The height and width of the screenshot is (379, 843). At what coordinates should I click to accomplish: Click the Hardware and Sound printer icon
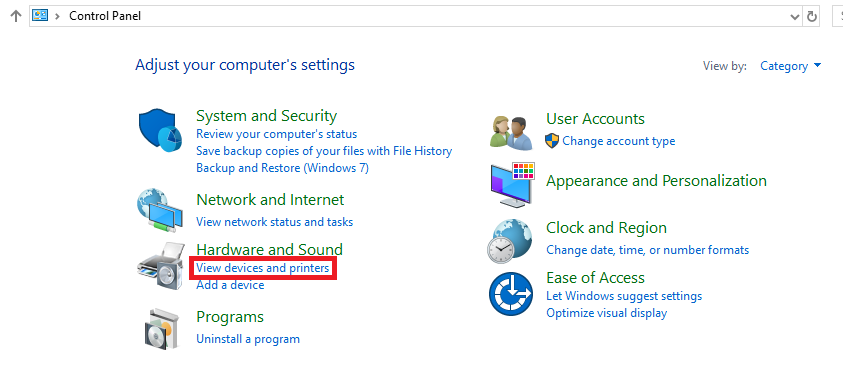tap(162, 264)
